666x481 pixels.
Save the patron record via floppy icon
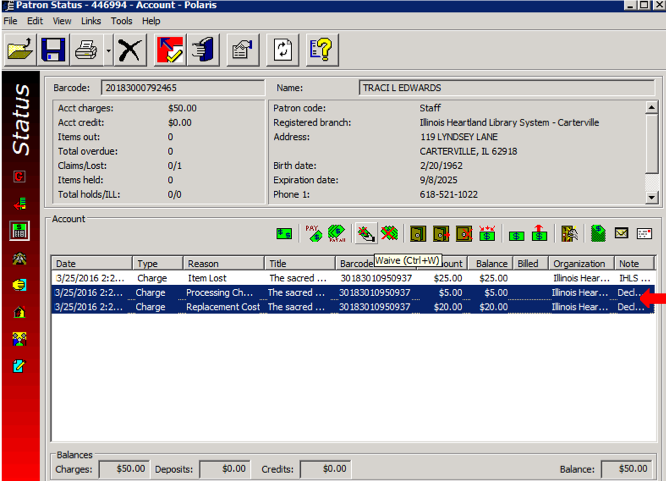[x=53, y=50]
